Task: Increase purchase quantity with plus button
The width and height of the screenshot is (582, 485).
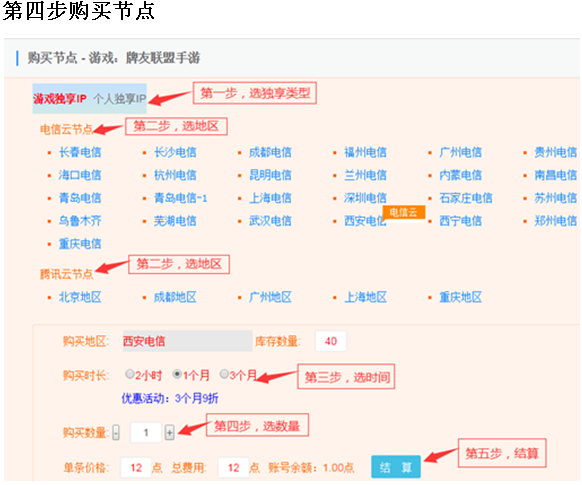Action: point(170,432)
